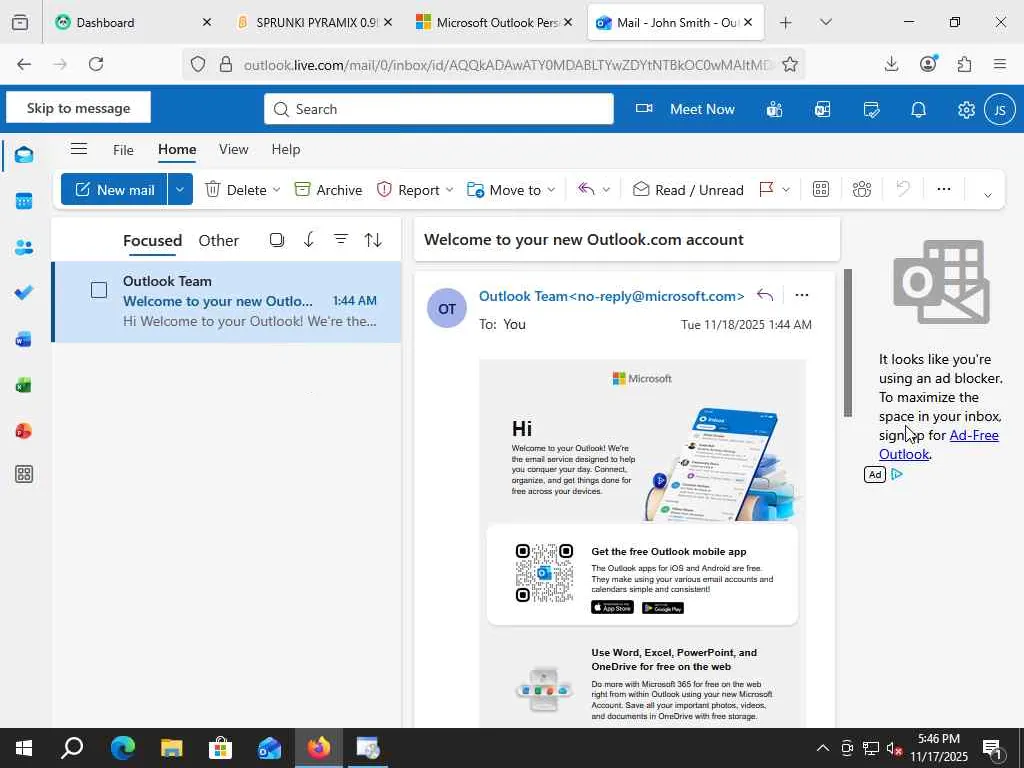
Task: Click the App Store badge in the email
Action: (x=612, y=607)
